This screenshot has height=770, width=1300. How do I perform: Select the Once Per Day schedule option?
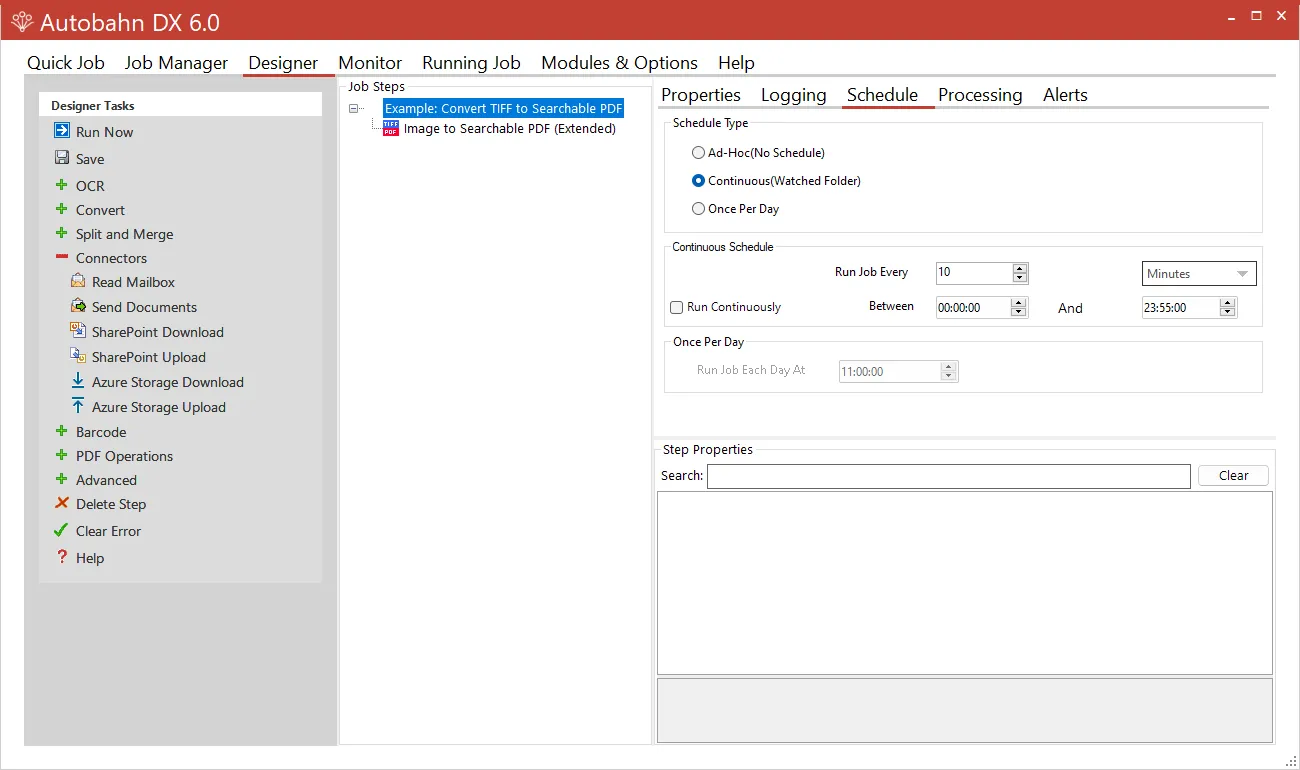pyautogui.click(x=699, y=209)
